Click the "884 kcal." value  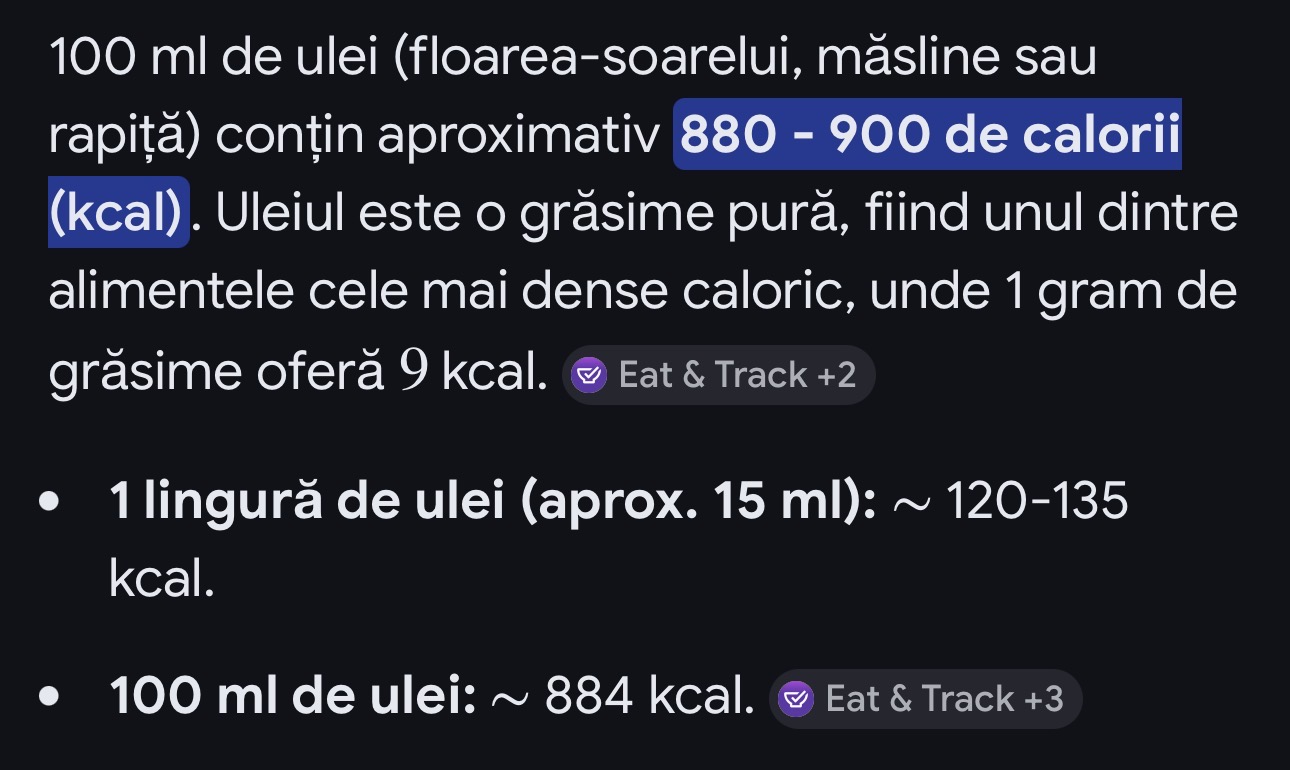point(650,698)
